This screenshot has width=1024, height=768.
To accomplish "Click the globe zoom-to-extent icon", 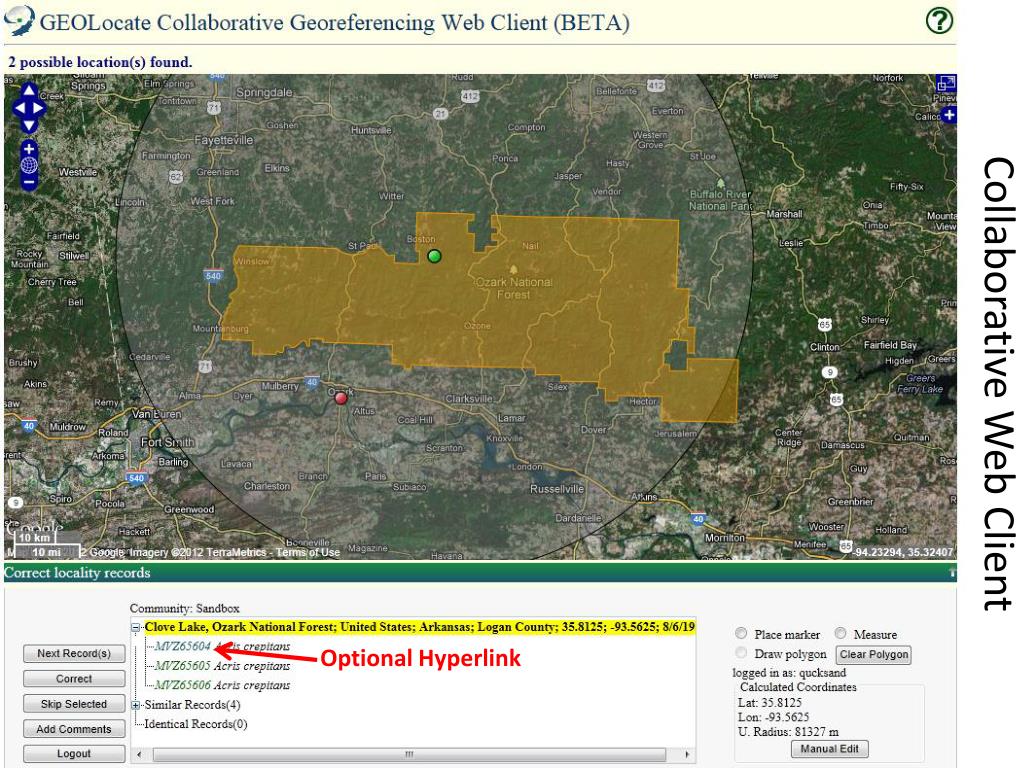I will click(x=29, y=165).
